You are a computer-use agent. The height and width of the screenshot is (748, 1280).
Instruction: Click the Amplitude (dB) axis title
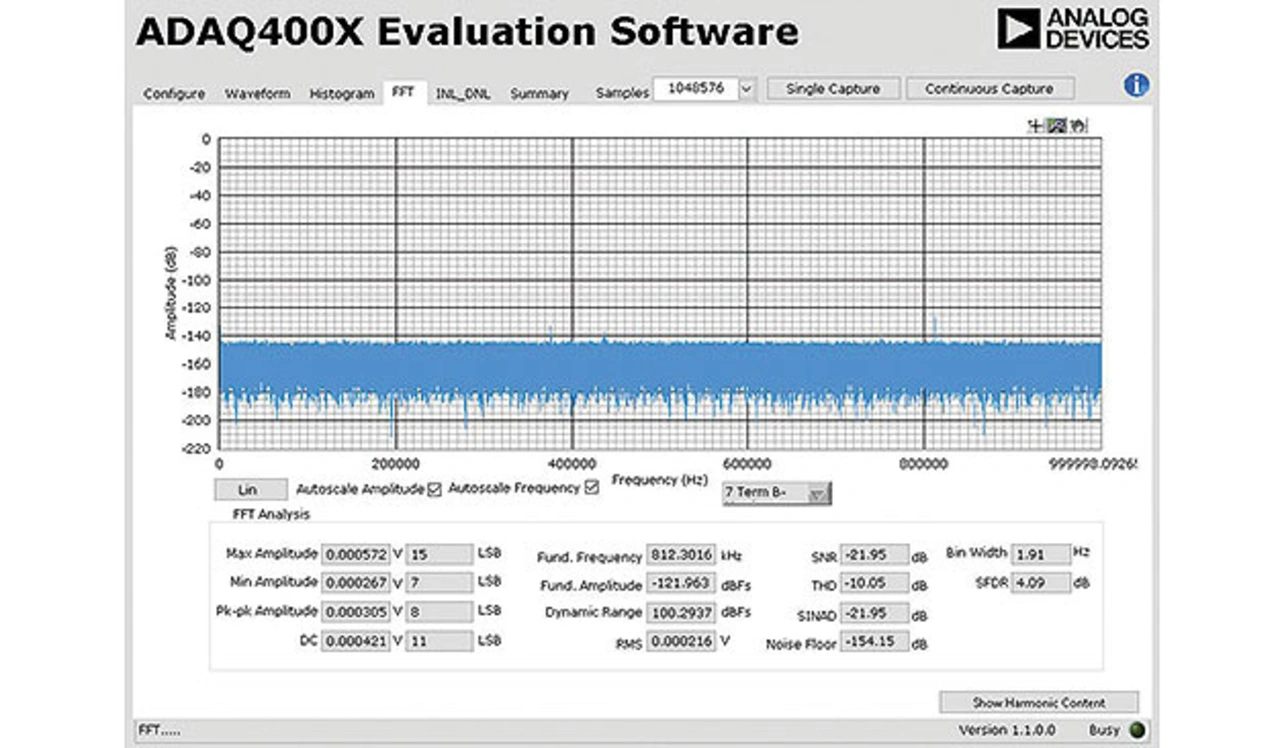172,294
